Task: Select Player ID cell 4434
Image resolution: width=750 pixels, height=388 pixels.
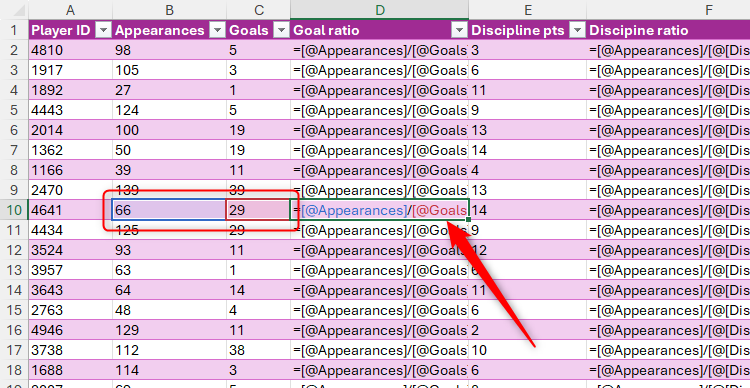Action: click(70, 230)
